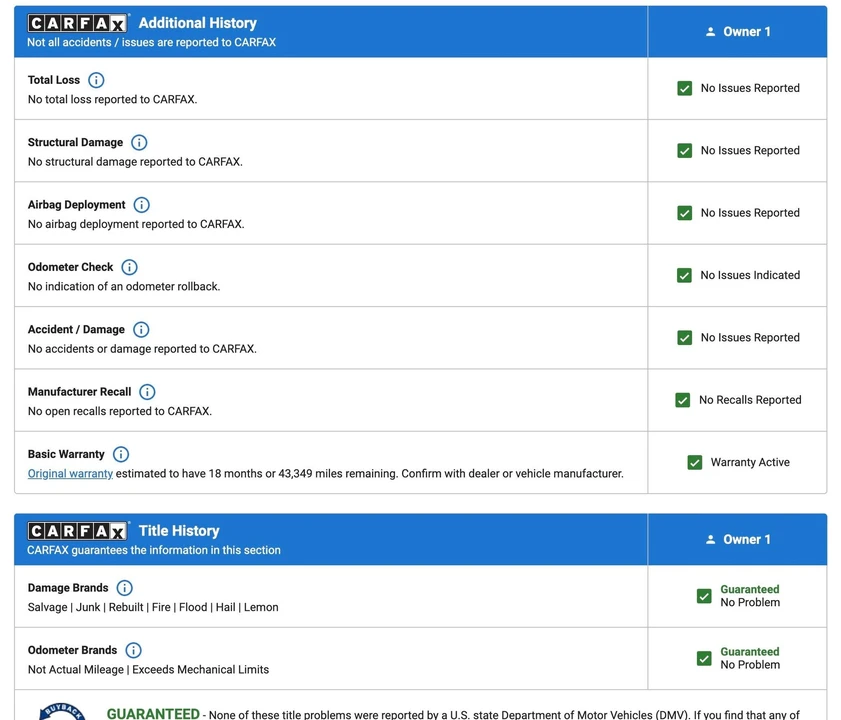
Task: Click the green check for Structural Damage
Action: (684, 150)
